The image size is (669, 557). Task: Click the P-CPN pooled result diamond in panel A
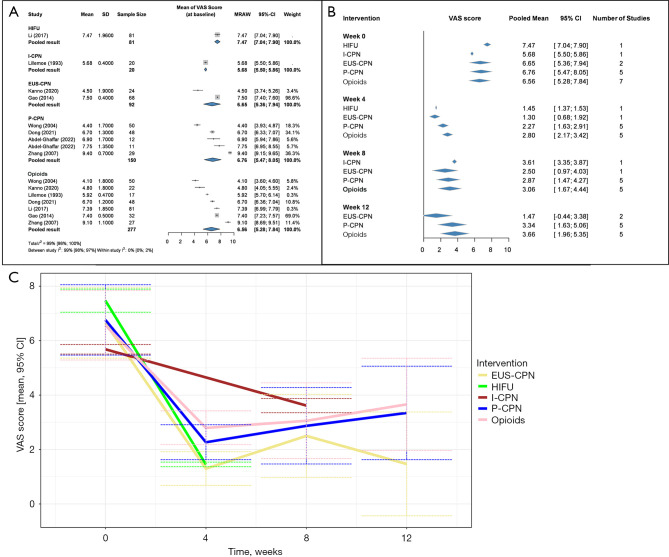pyautogui.click(x=213, y=160)
